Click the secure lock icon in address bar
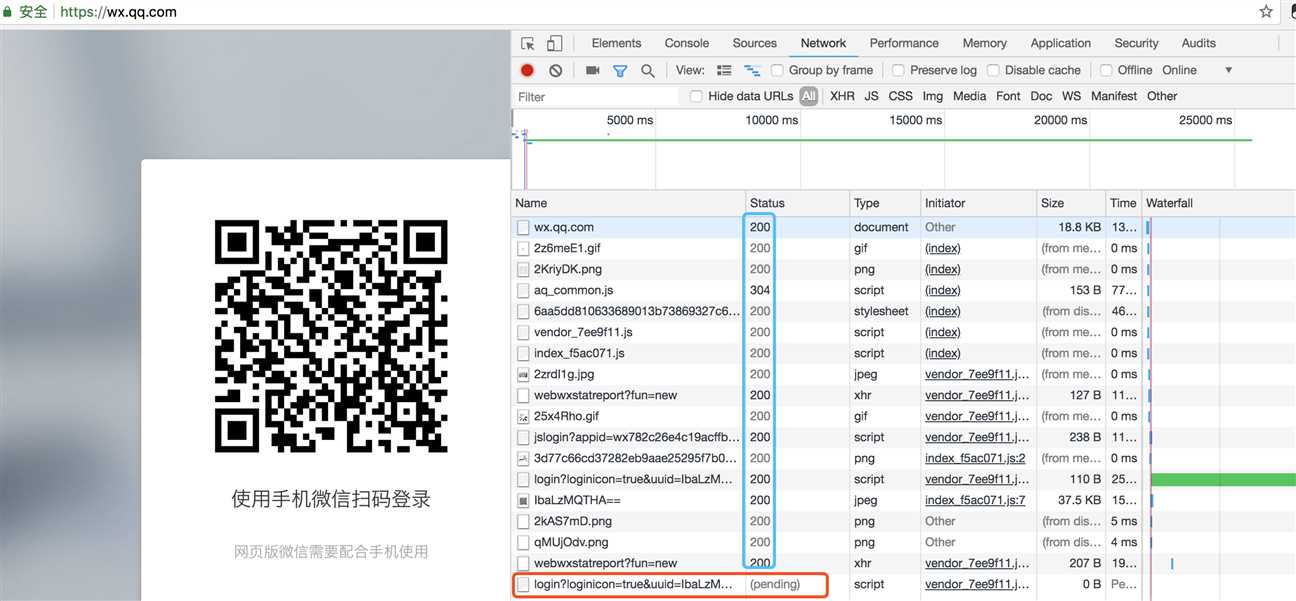 coord(8,12)
